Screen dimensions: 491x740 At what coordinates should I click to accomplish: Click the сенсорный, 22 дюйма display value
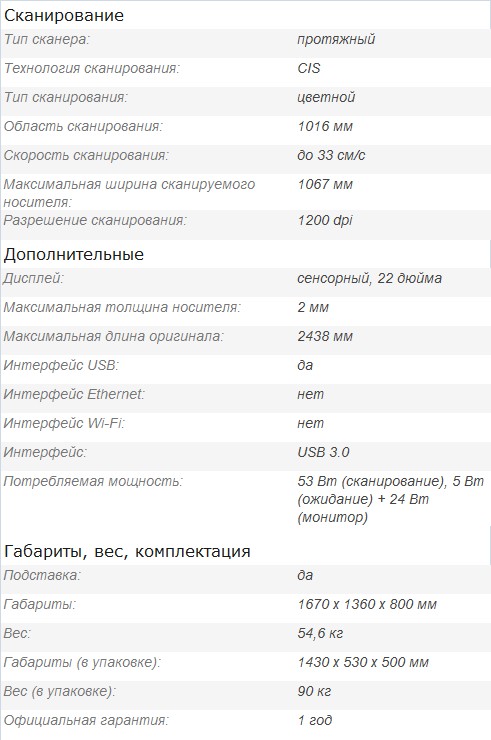click(x=370, y=278)
